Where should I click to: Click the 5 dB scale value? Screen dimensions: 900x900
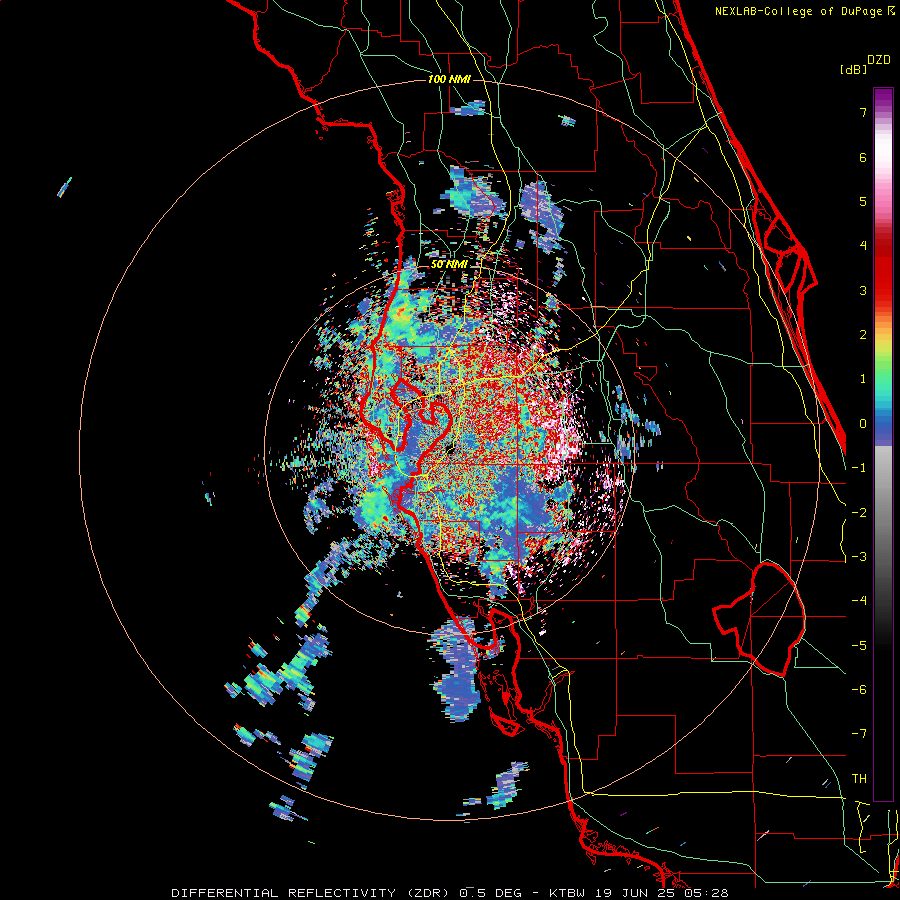(863, 201)
